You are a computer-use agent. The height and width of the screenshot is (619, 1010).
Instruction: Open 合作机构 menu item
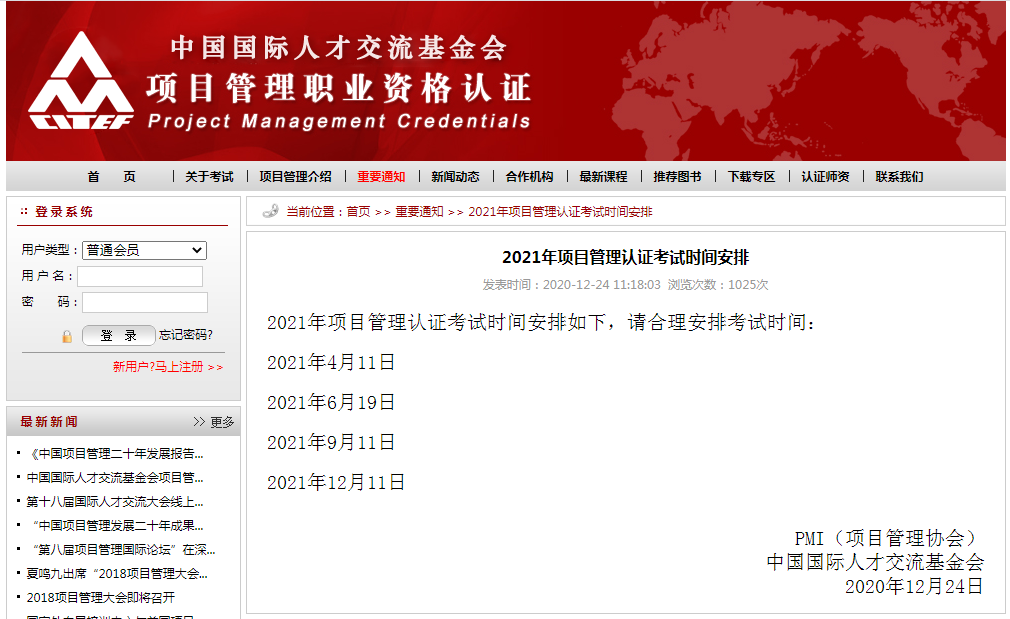coord(529,176)
